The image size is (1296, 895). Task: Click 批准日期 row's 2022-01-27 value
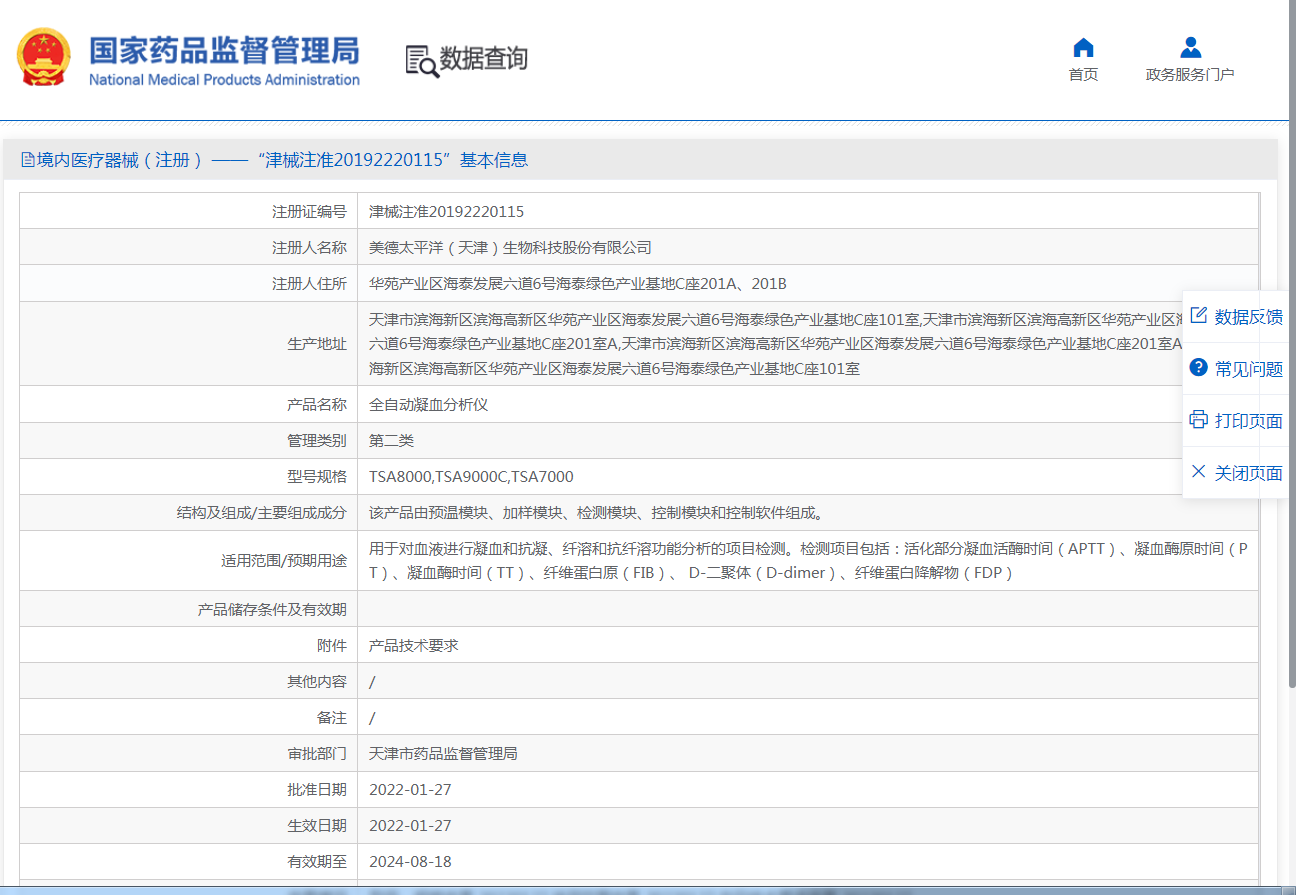[410, 790]
